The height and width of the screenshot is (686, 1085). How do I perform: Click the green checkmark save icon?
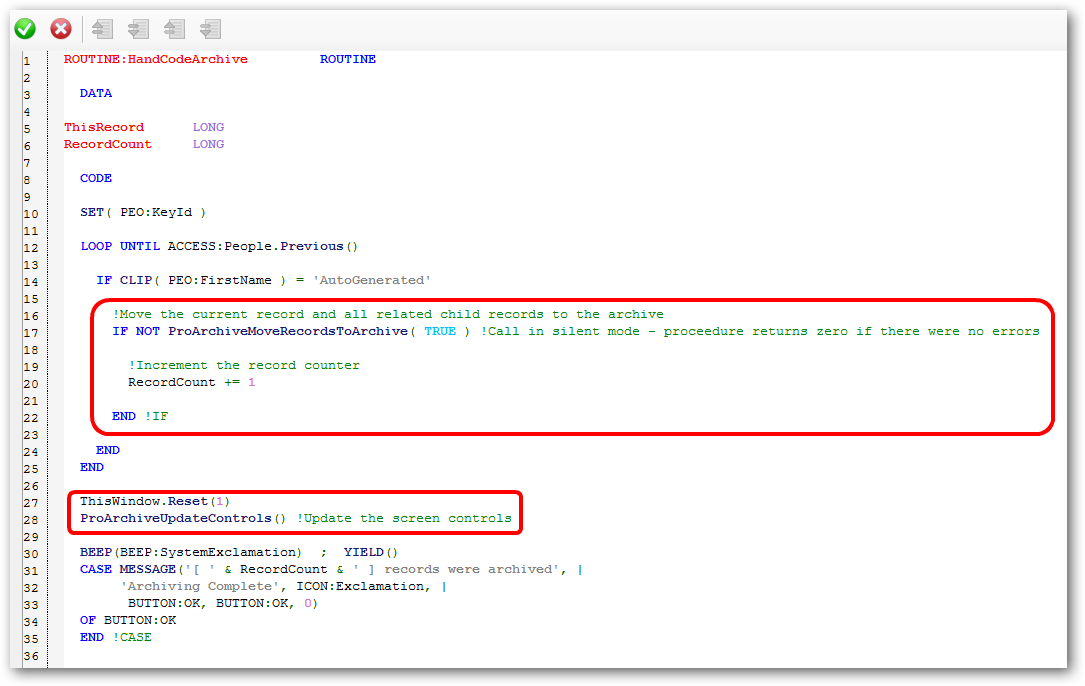pos(25,29)
